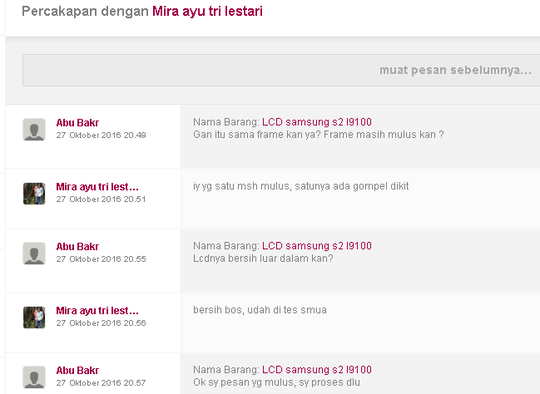Click Abu Bakr's avatar on 20.55 message

click(34, 253)
